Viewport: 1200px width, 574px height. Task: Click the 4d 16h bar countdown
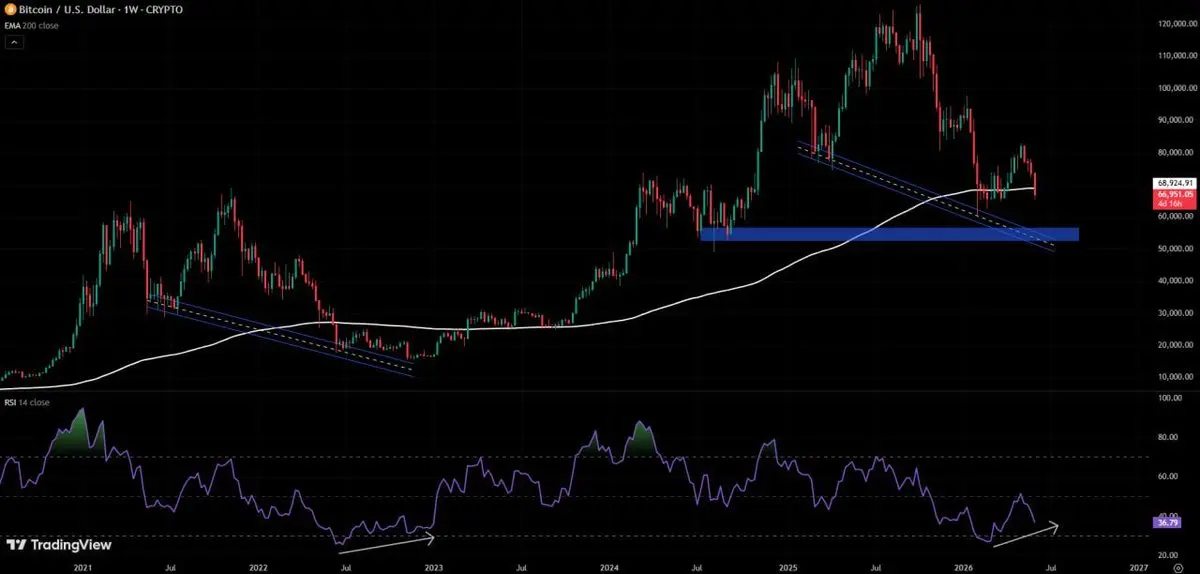click(x=1170, y=203)
